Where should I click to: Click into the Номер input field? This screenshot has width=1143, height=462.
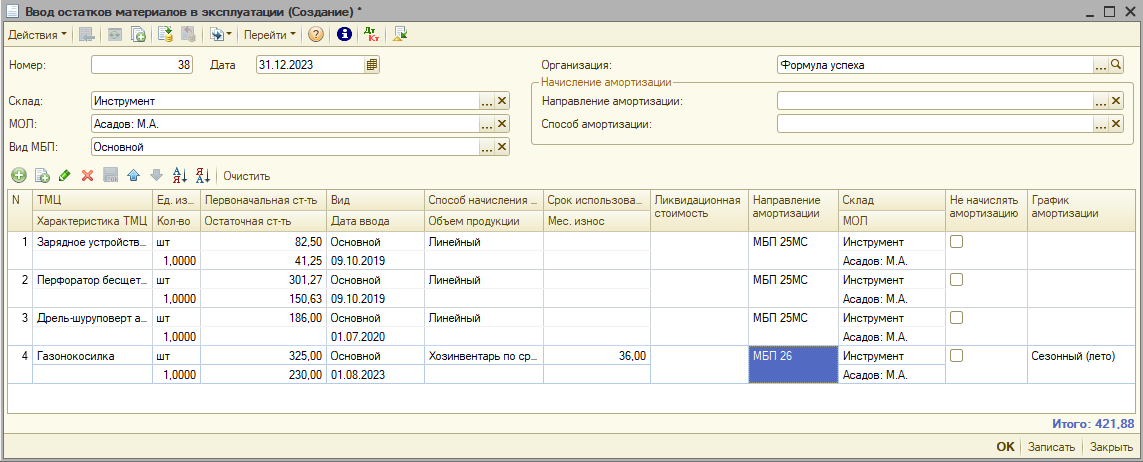tap(142, 65)
